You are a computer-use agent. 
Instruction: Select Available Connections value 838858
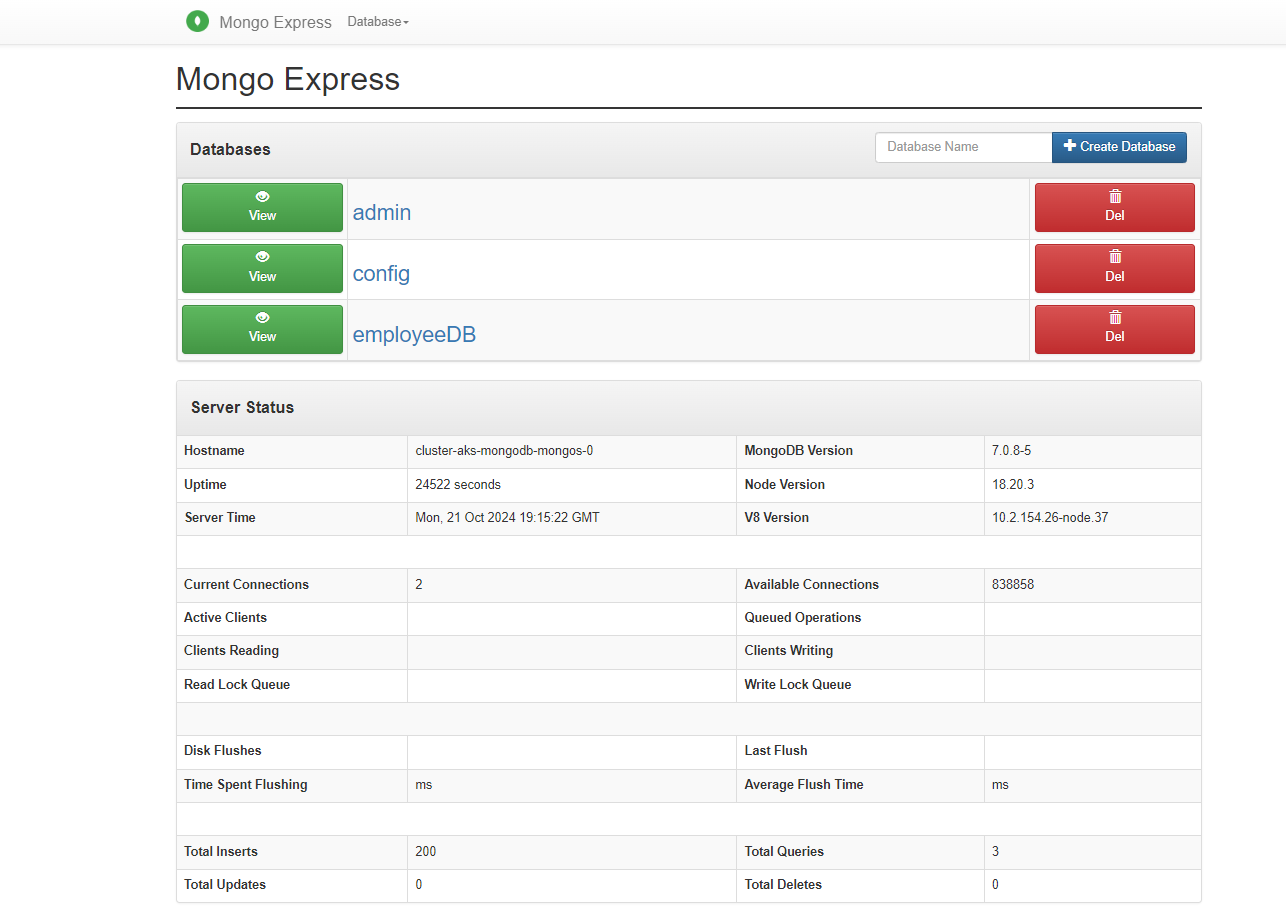pos(1013,585)
